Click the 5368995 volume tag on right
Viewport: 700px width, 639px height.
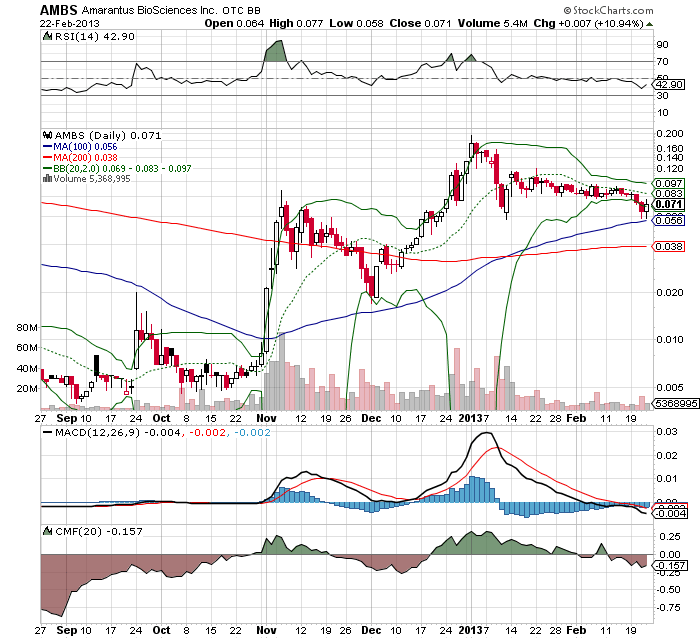pyautogui.click(x=676, y=403)
